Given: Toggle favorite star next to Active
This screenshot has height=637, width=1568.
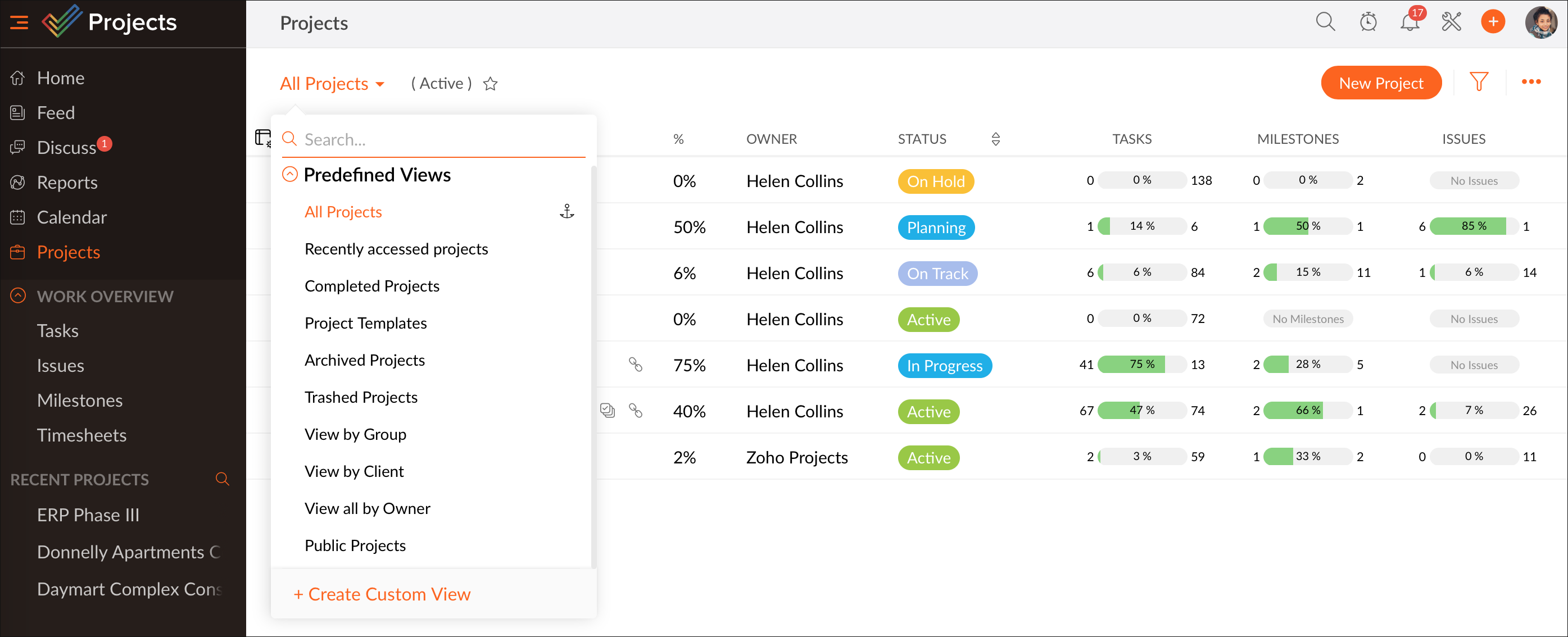Looking at the screenshot, I should click(x=490, y=84).
